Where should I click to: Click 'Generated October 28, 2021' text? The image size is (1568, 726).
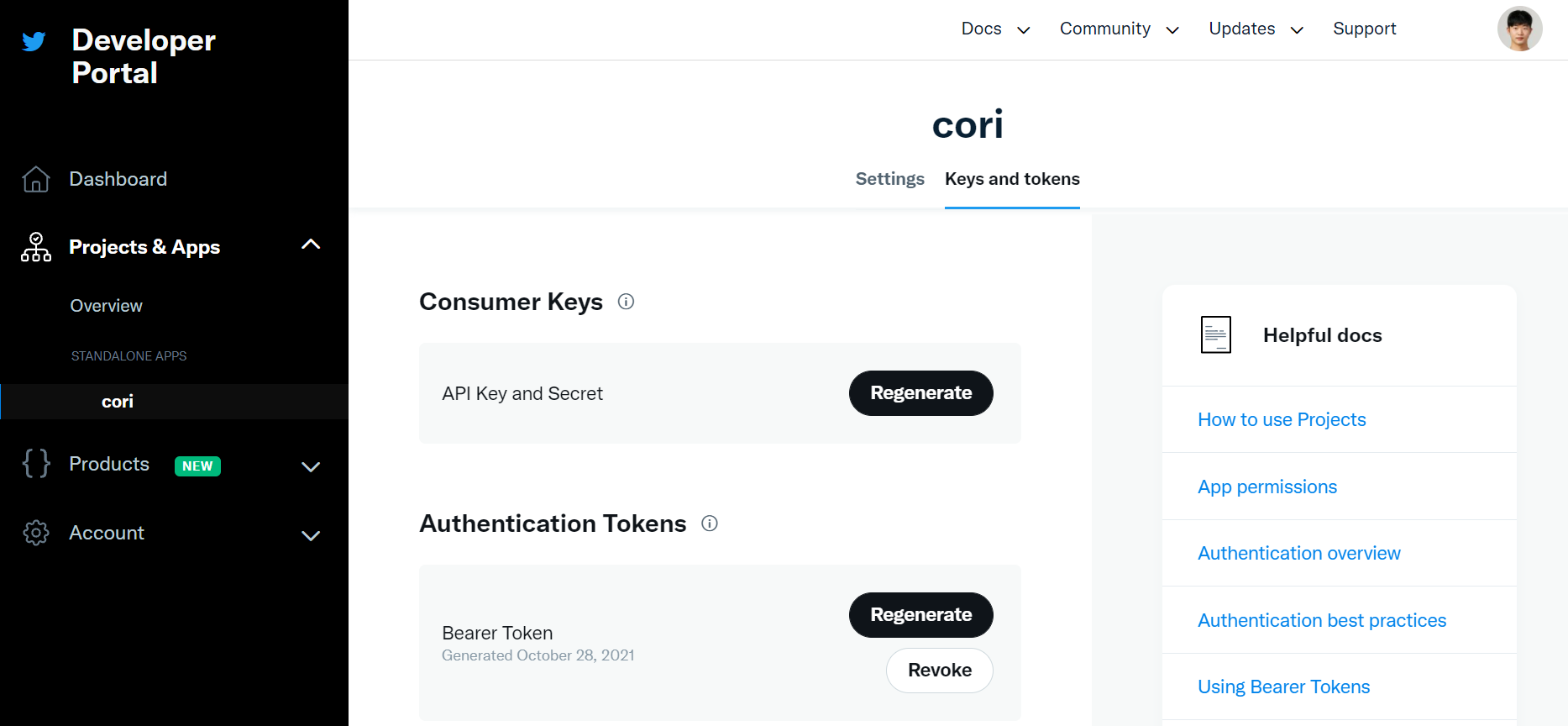538,655
